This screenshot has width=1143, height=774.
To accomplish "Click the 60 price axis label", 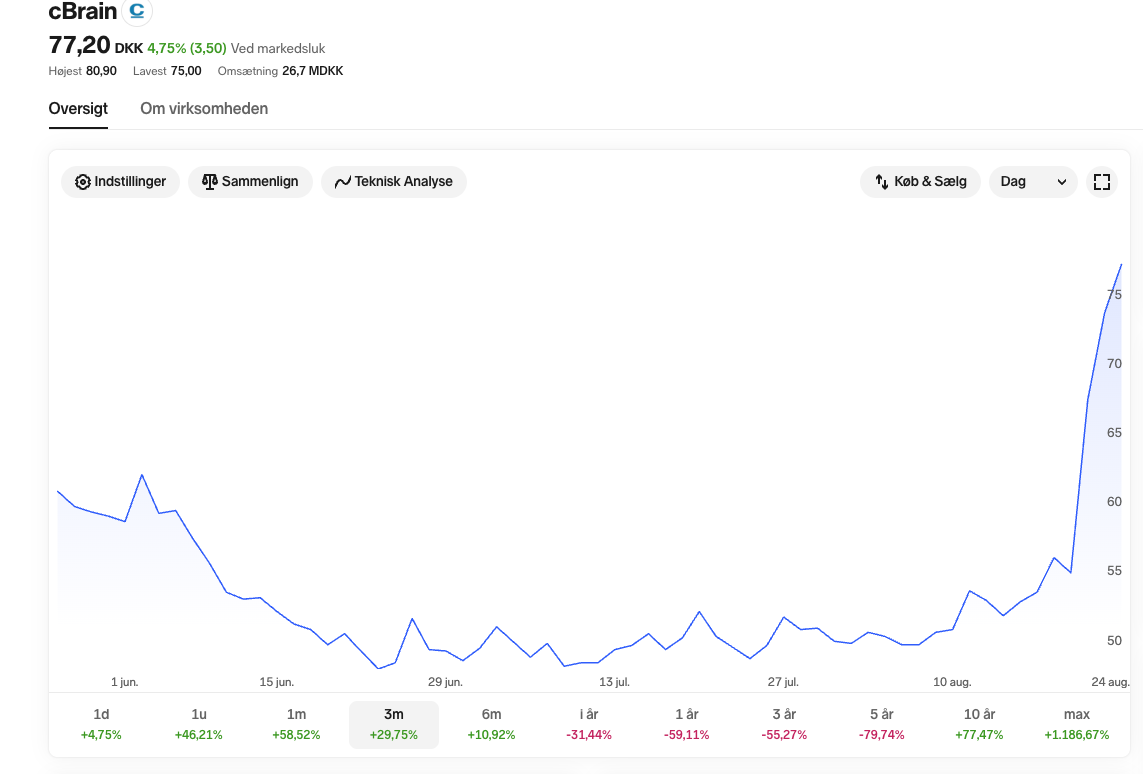I will 1114,502.
